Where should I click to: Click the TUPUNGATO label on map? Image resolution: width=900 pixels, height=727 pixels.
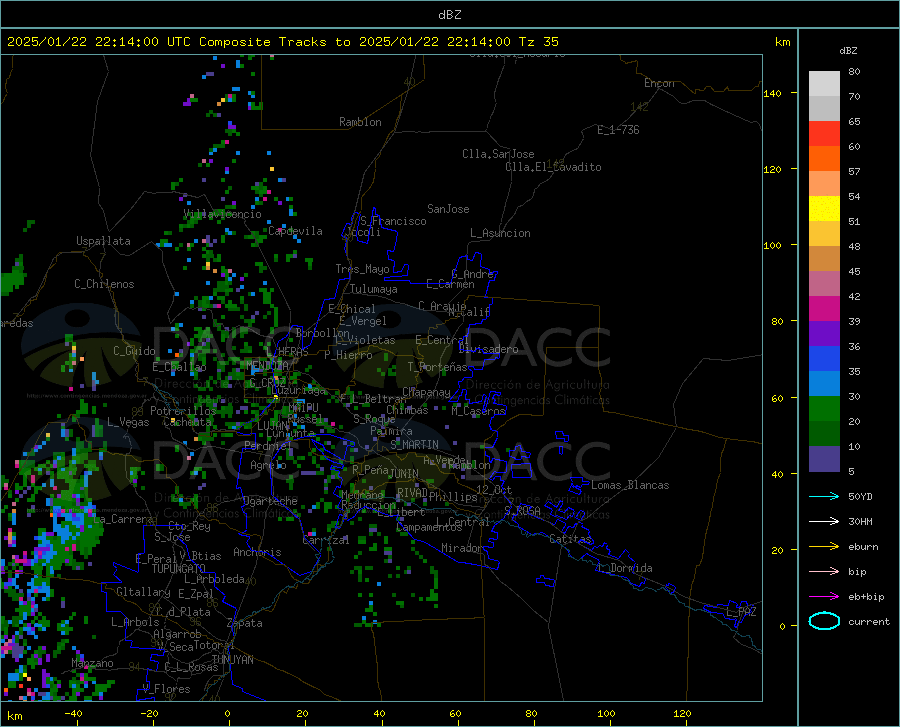(x=179, y=569)
